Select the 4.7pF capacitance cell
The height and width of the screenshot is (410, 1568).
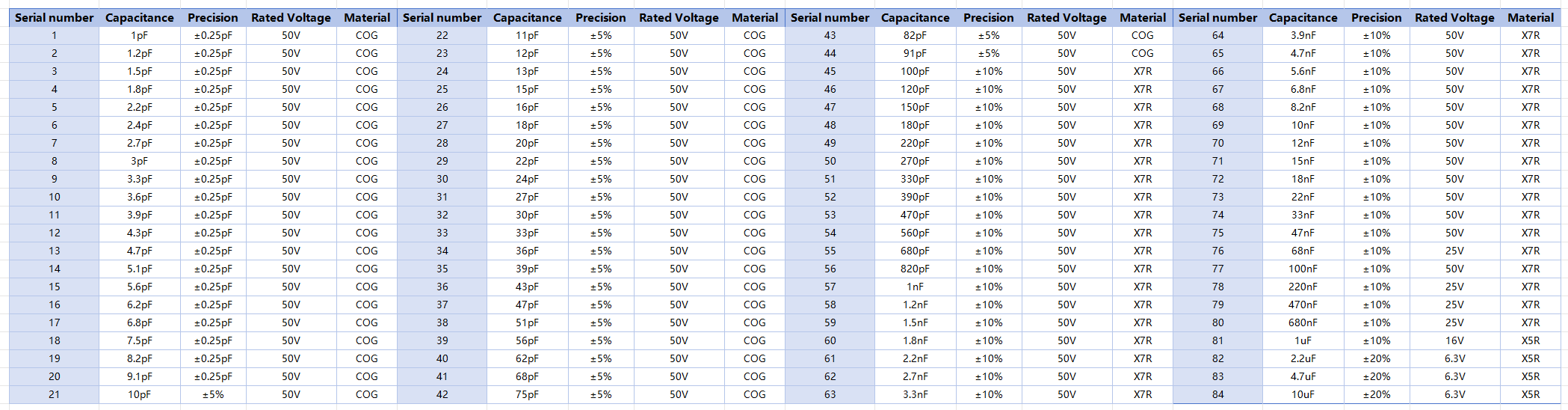139,251
